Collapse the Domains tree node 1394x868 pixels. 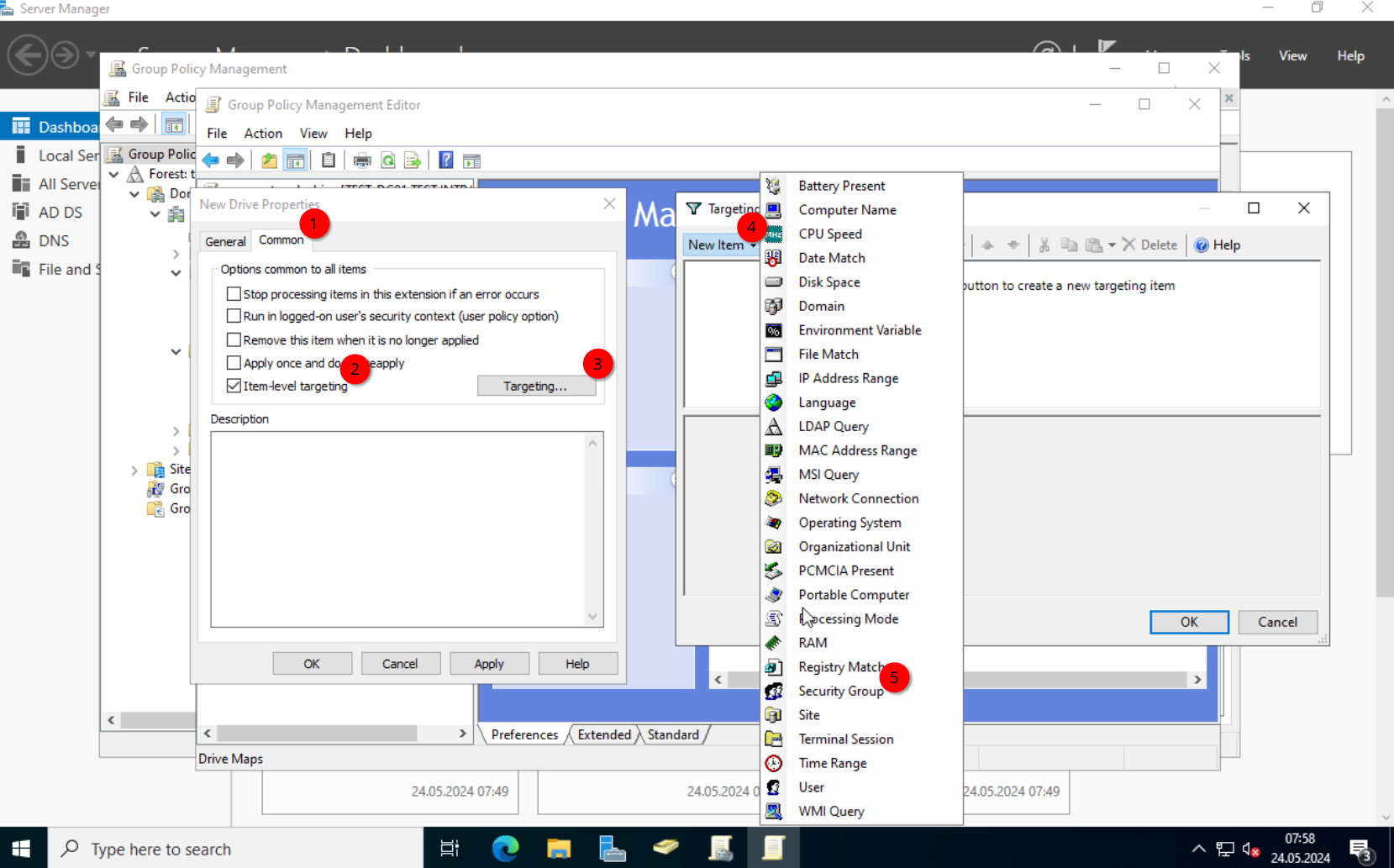point(134,194)
